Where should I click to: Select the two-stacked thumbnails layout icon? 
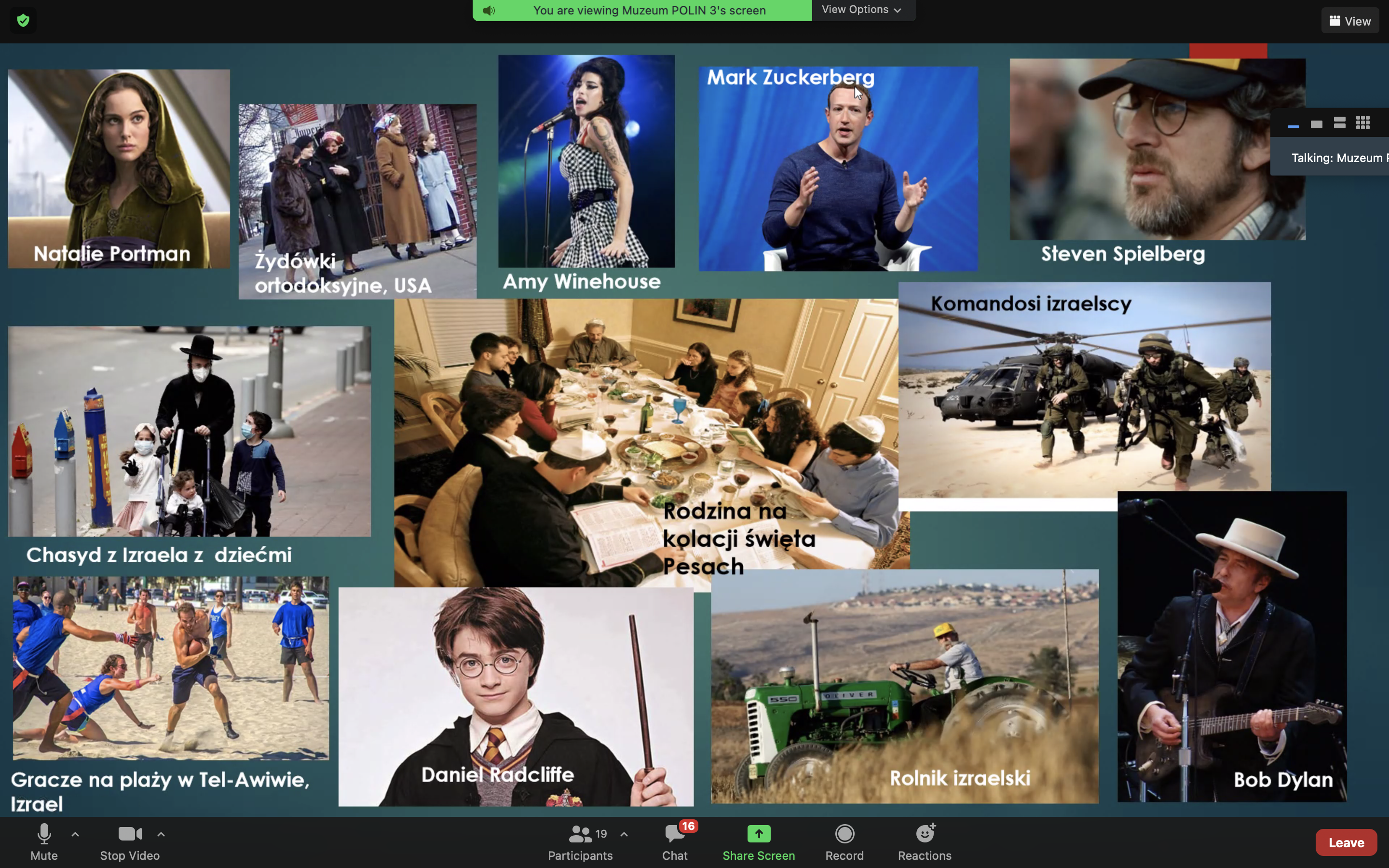point(1340,123)
